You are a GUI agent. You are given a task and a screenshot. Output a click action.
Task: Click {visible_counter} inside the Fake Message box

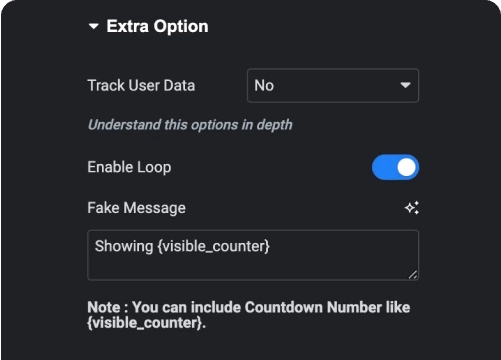point(214,246)
